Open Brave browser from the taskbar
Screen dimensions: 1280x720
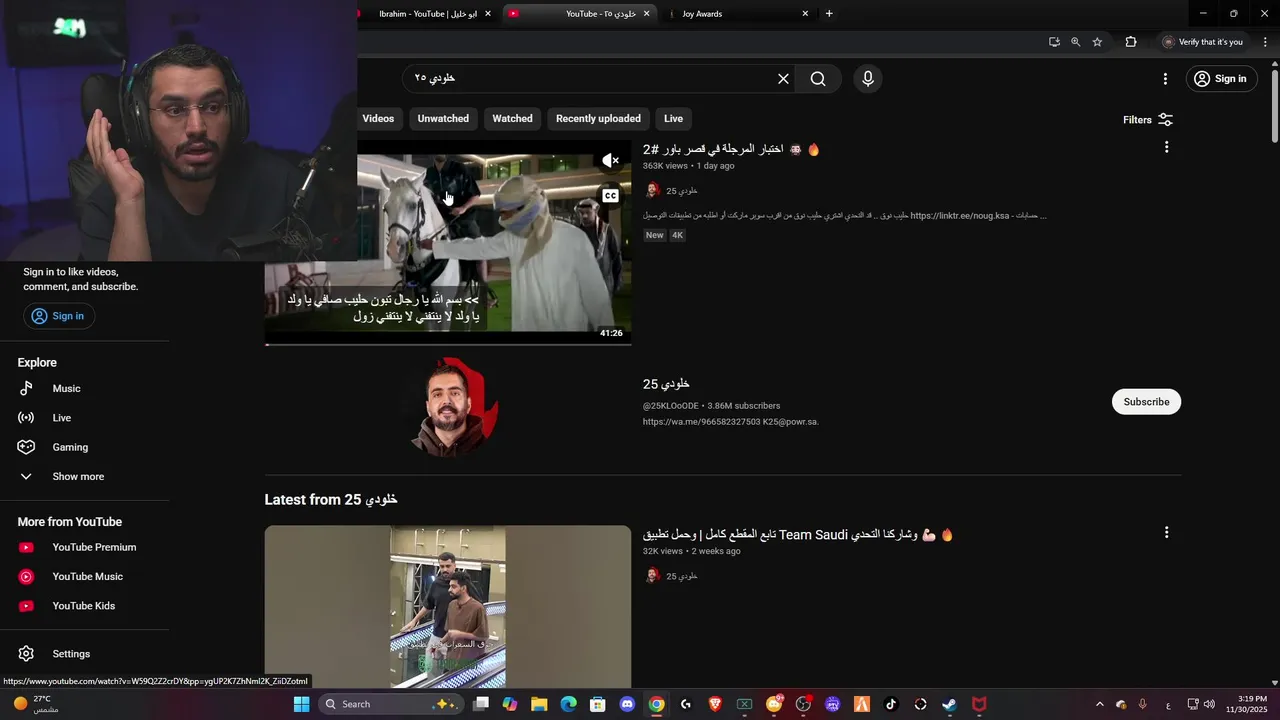pyautogui.click(x=715, y=704)
